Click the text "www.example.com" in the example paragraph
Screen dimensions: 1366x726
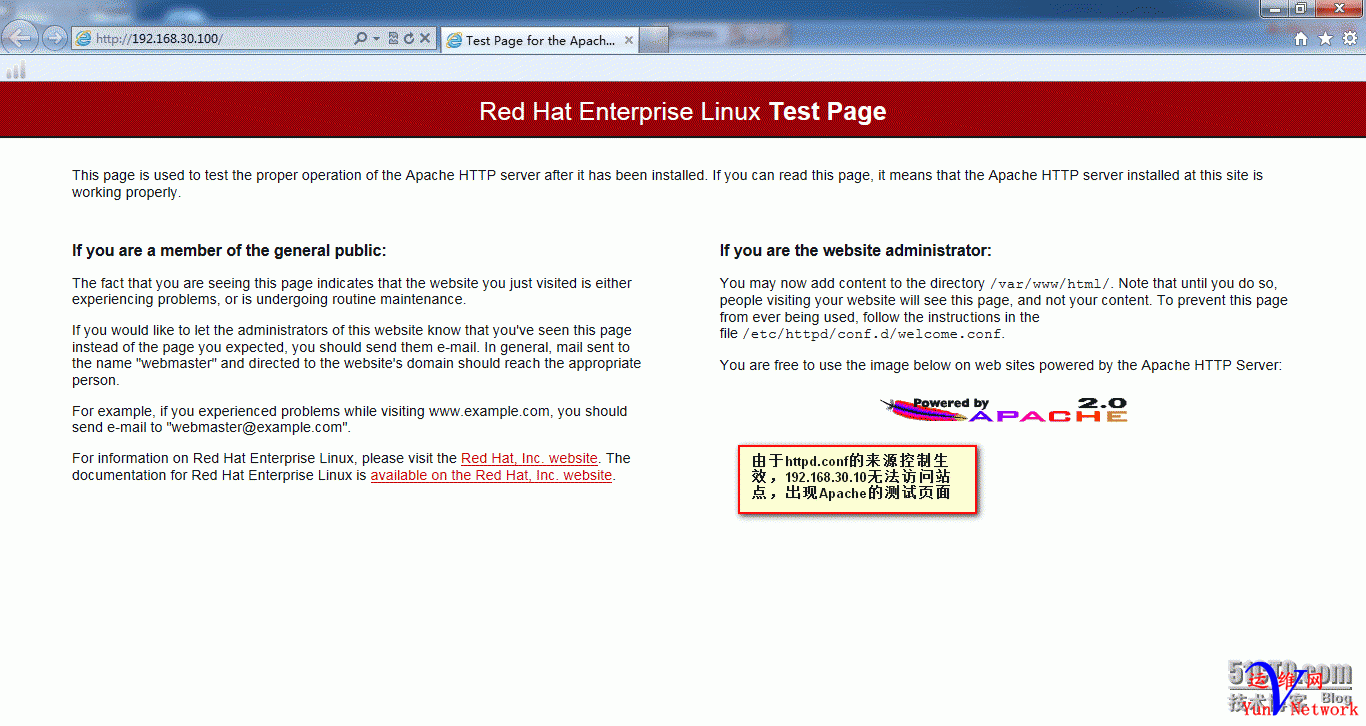coord(490,411)
